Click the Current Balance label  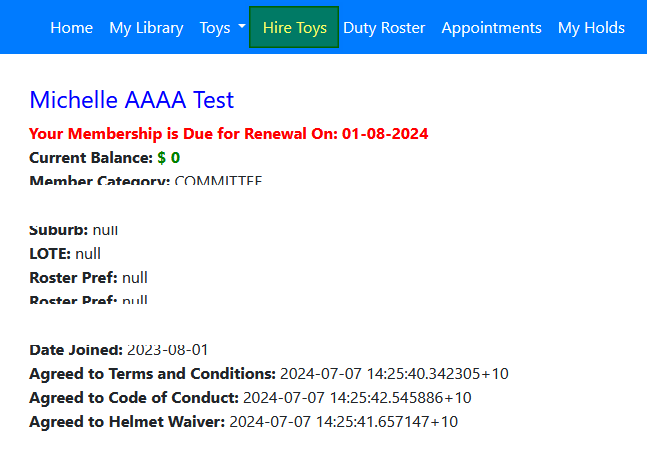pos(91,157)
